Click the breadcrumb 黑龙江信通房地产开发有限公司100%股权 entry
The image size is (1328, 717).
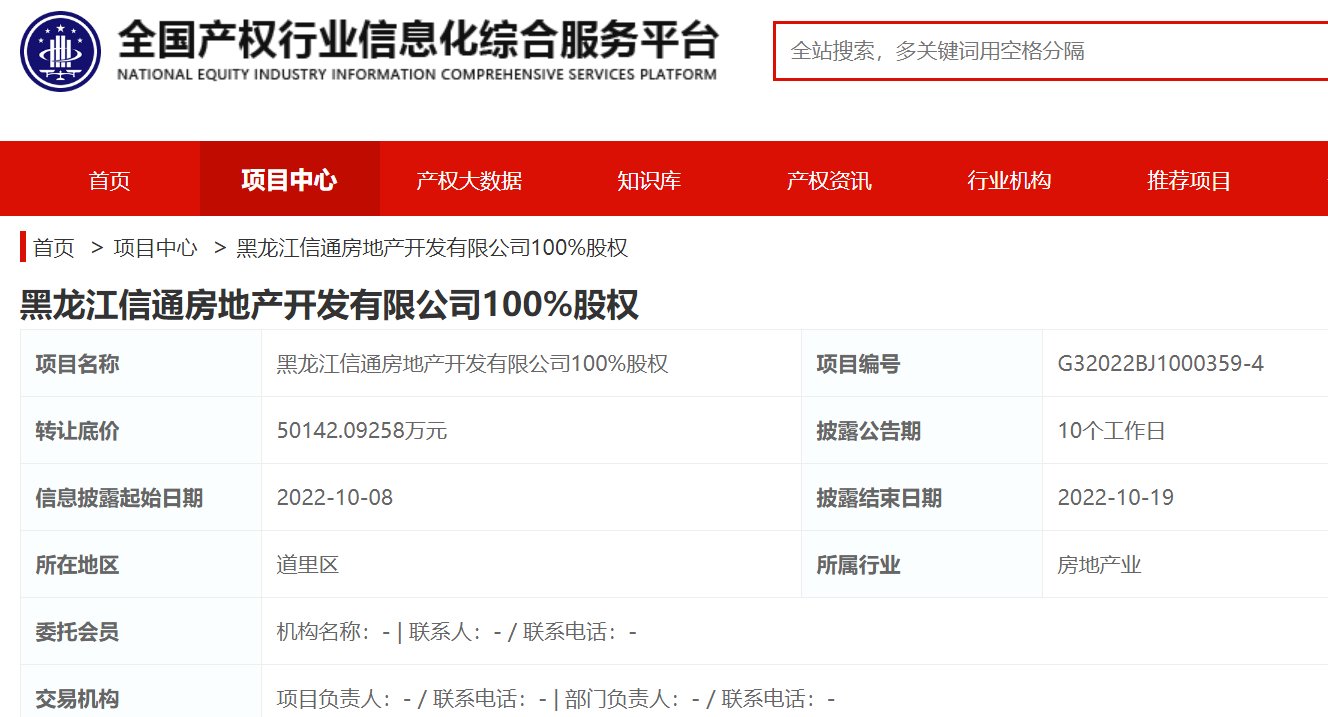[x=432, y=248]
